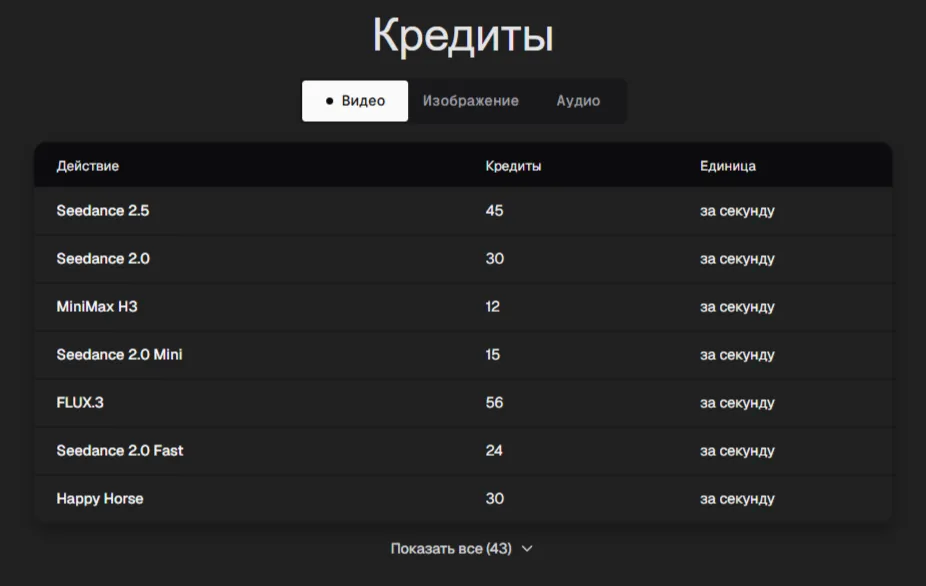This screenshot has height=586, width=926.
Task: Select the Seedance 2.5 row name
Action: point(103,211)
